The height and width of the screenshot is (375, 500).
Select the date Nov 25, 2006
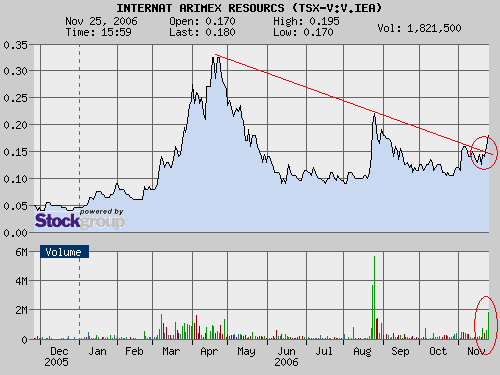(101, 21)
